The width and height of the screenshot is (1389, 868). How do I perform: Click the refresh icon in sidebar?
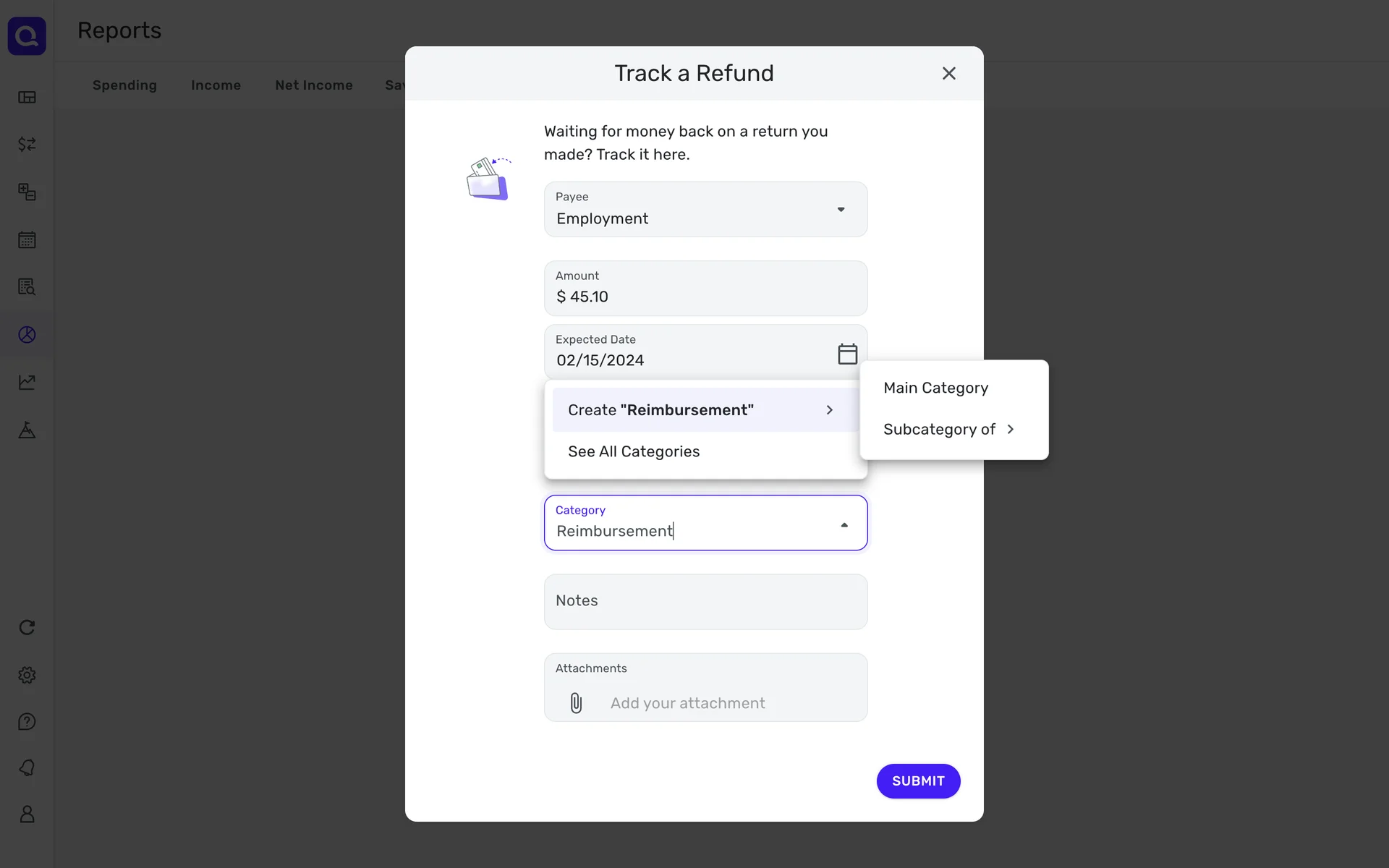[27, 627]
